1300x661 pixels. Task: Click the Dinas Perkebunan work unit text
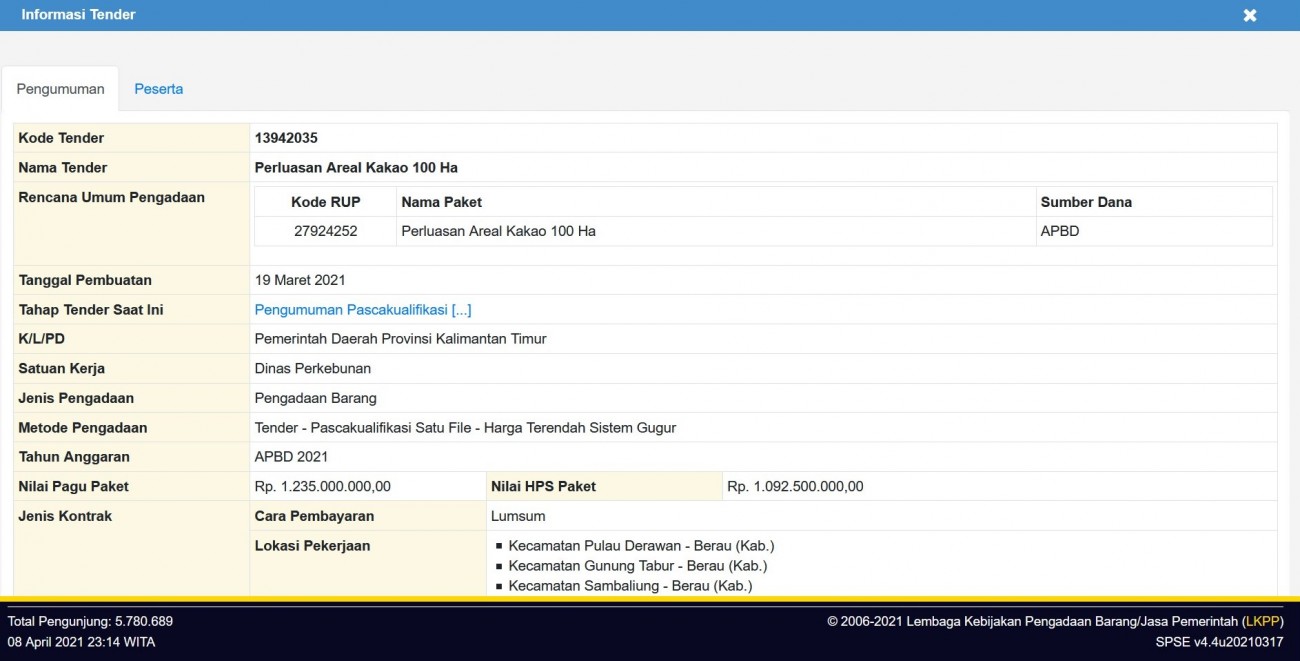[x=312, y=368]
